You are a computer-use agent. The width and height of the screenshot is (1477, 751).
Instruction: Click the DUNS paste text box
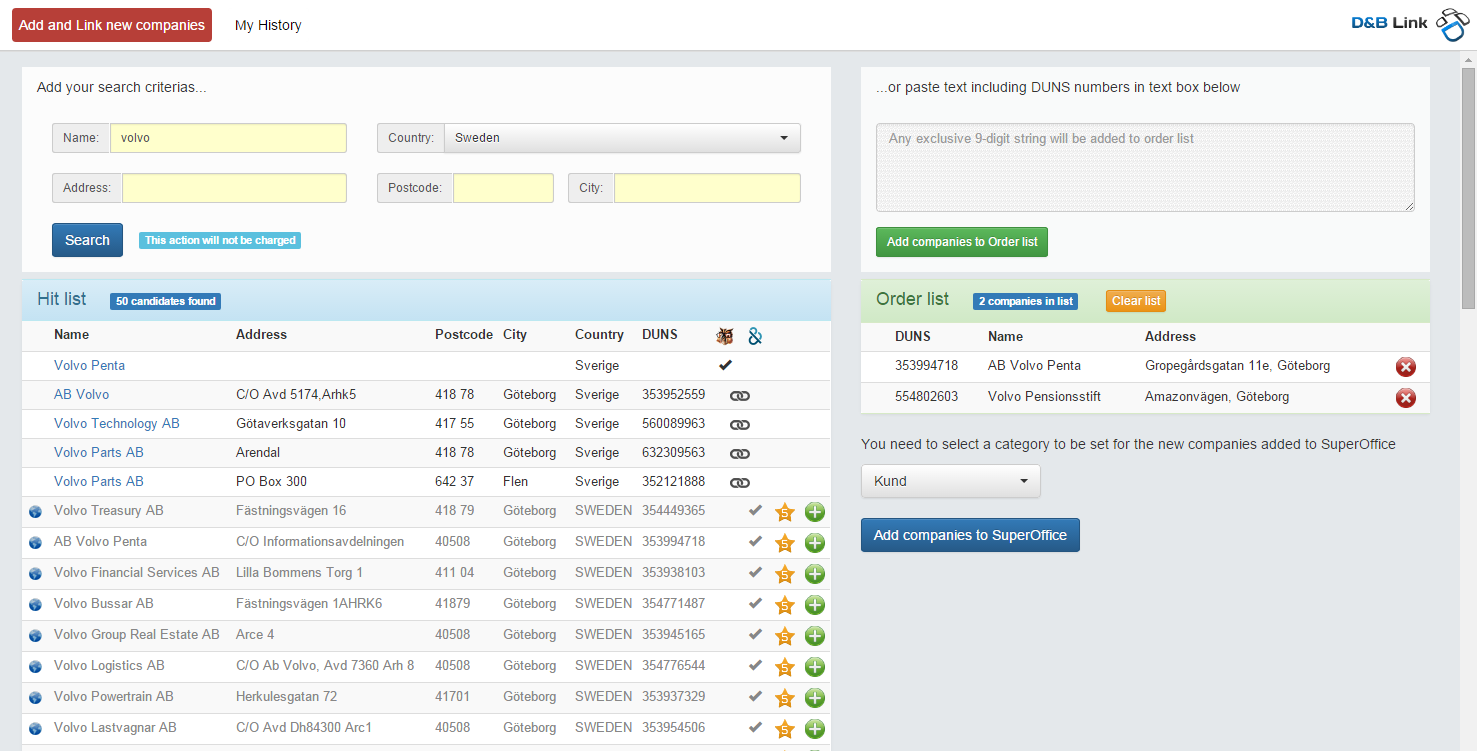(x=1145, y=167)
